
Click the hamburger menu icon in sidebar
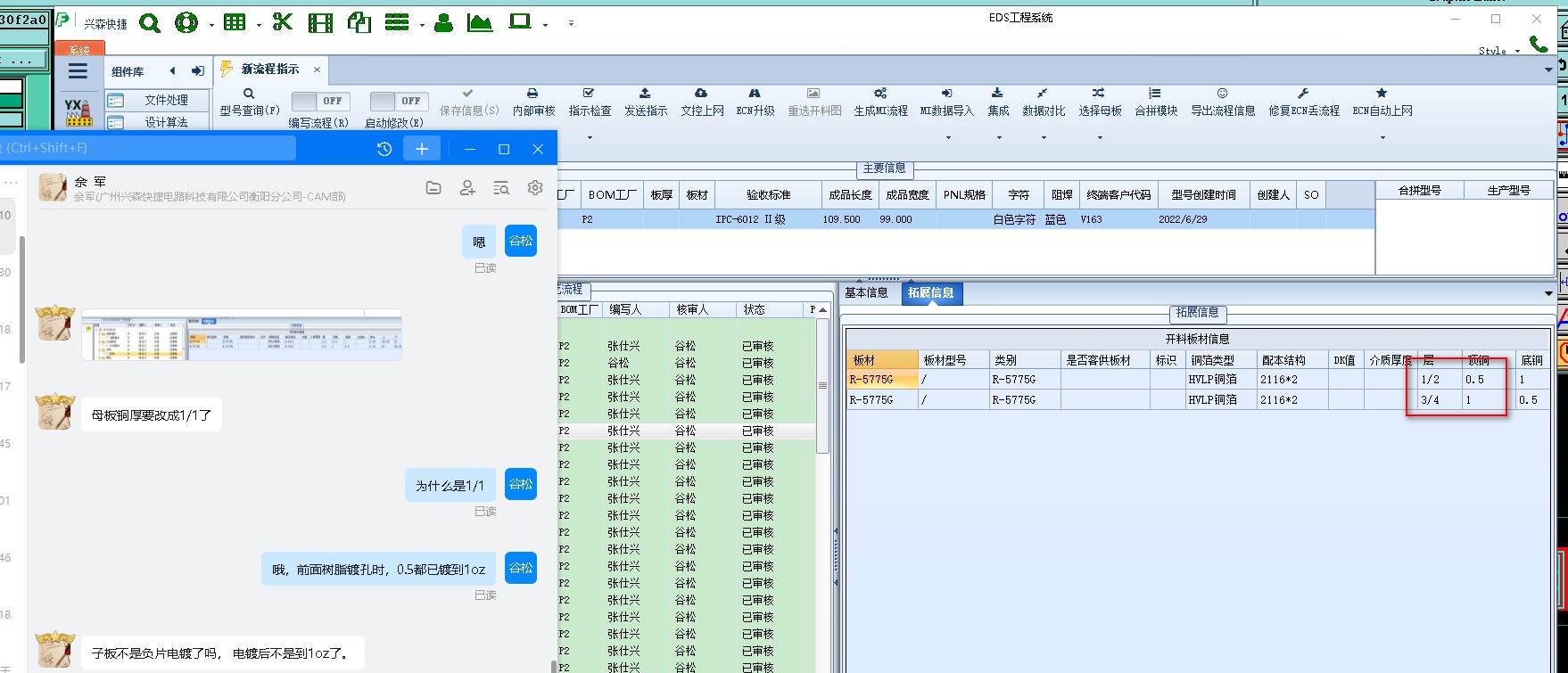[x=78, y=72]
